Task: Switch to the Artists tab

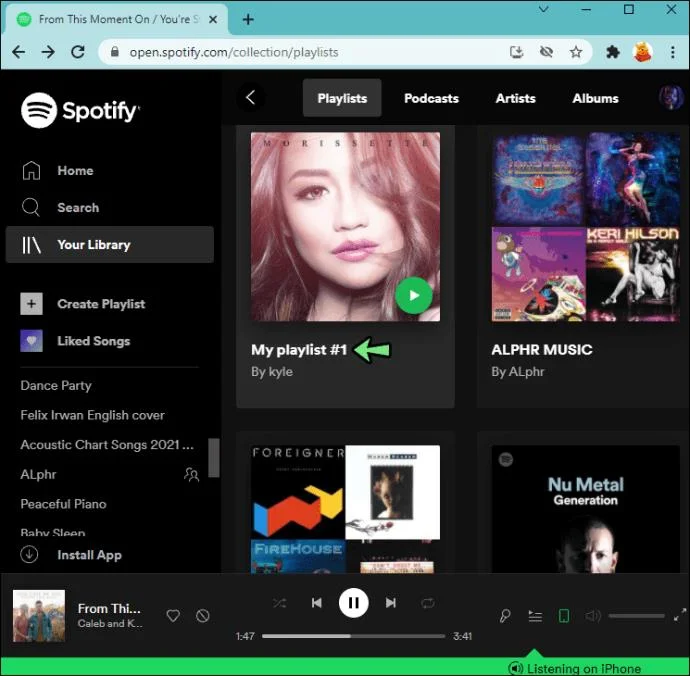Action: click(x=515, y=98)
